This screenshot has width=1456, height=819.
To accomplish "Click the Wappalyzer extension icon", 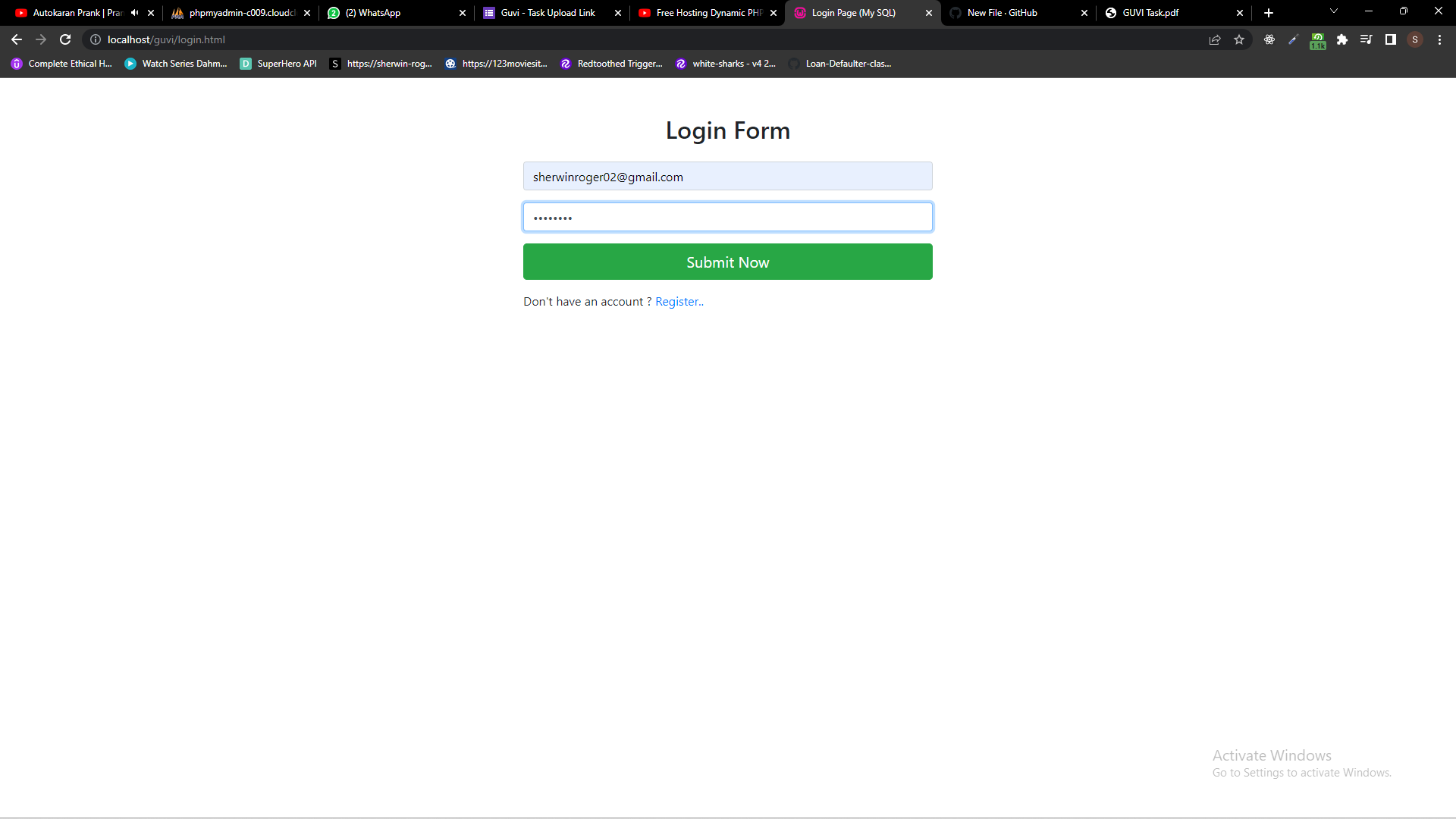I will coord(1294,39).
